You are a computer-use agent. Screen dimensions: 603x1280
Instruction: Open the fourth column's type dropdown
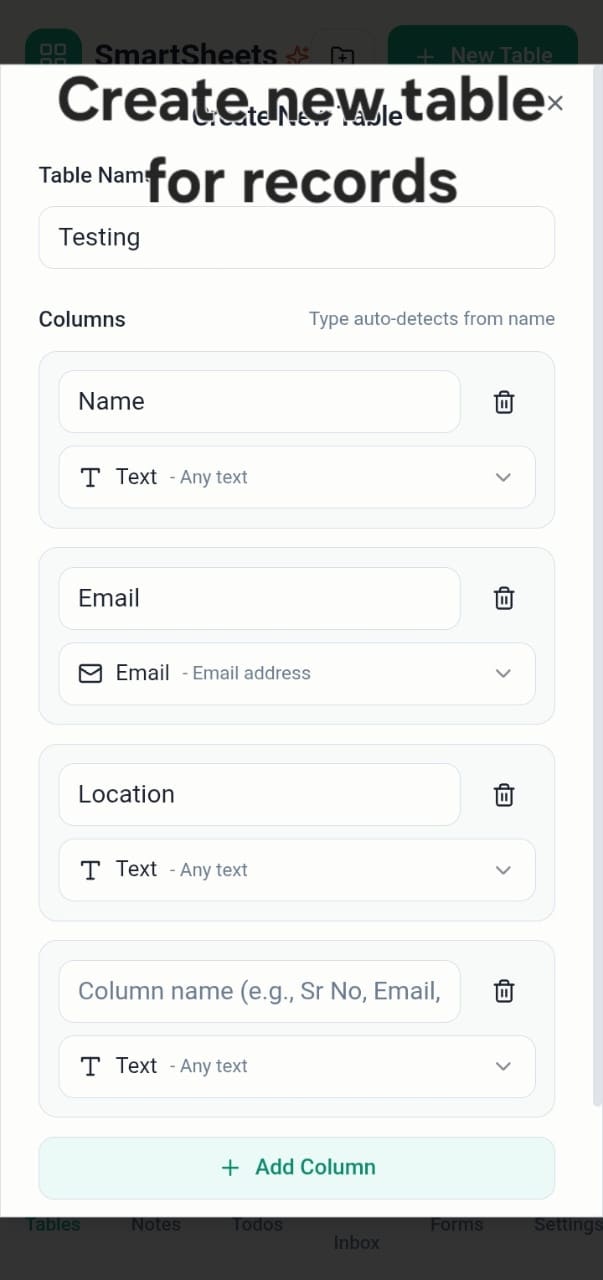[x=503, y=1066]
